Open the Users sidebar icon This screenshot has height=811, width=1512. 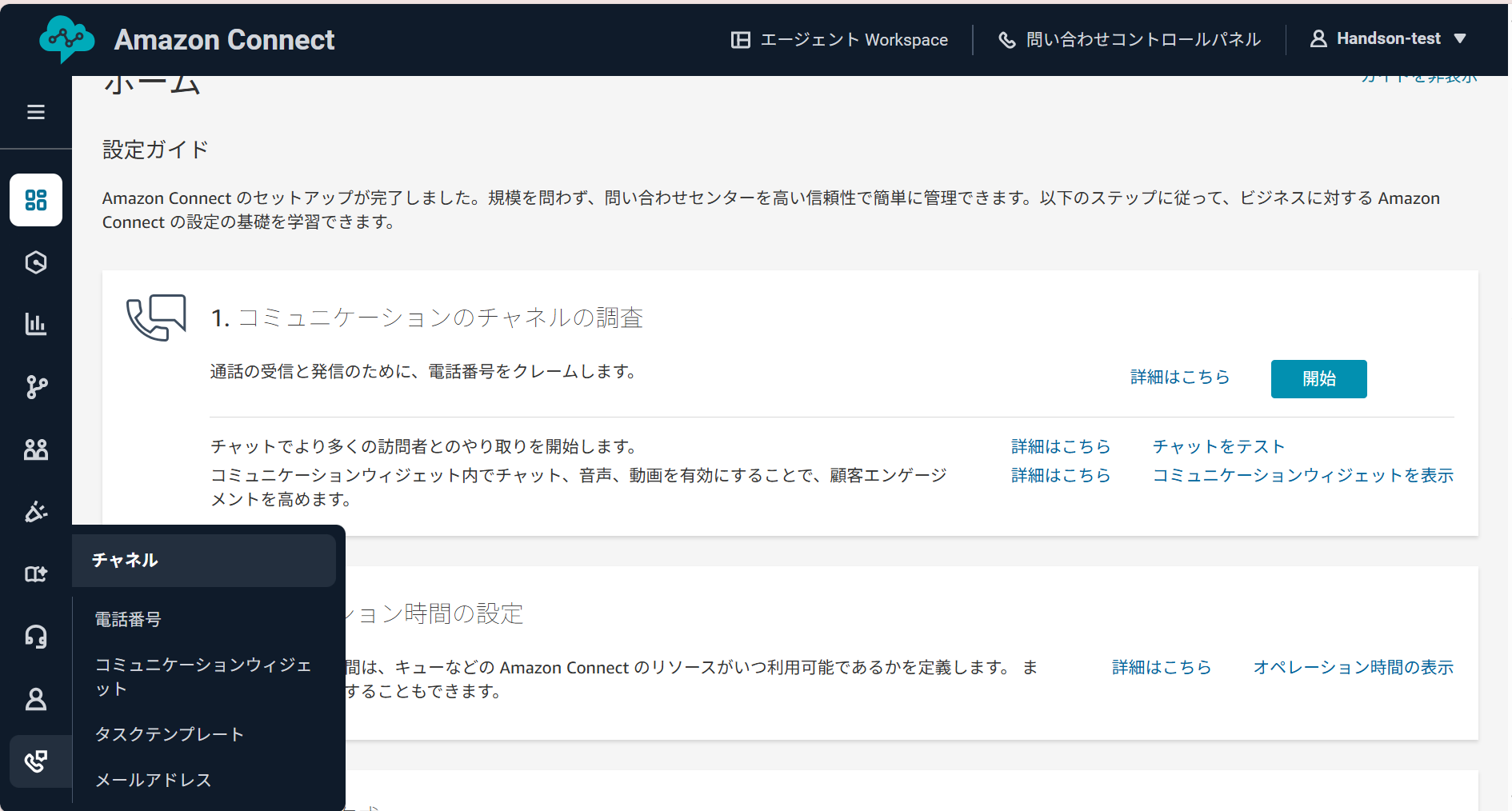point(36,449)
